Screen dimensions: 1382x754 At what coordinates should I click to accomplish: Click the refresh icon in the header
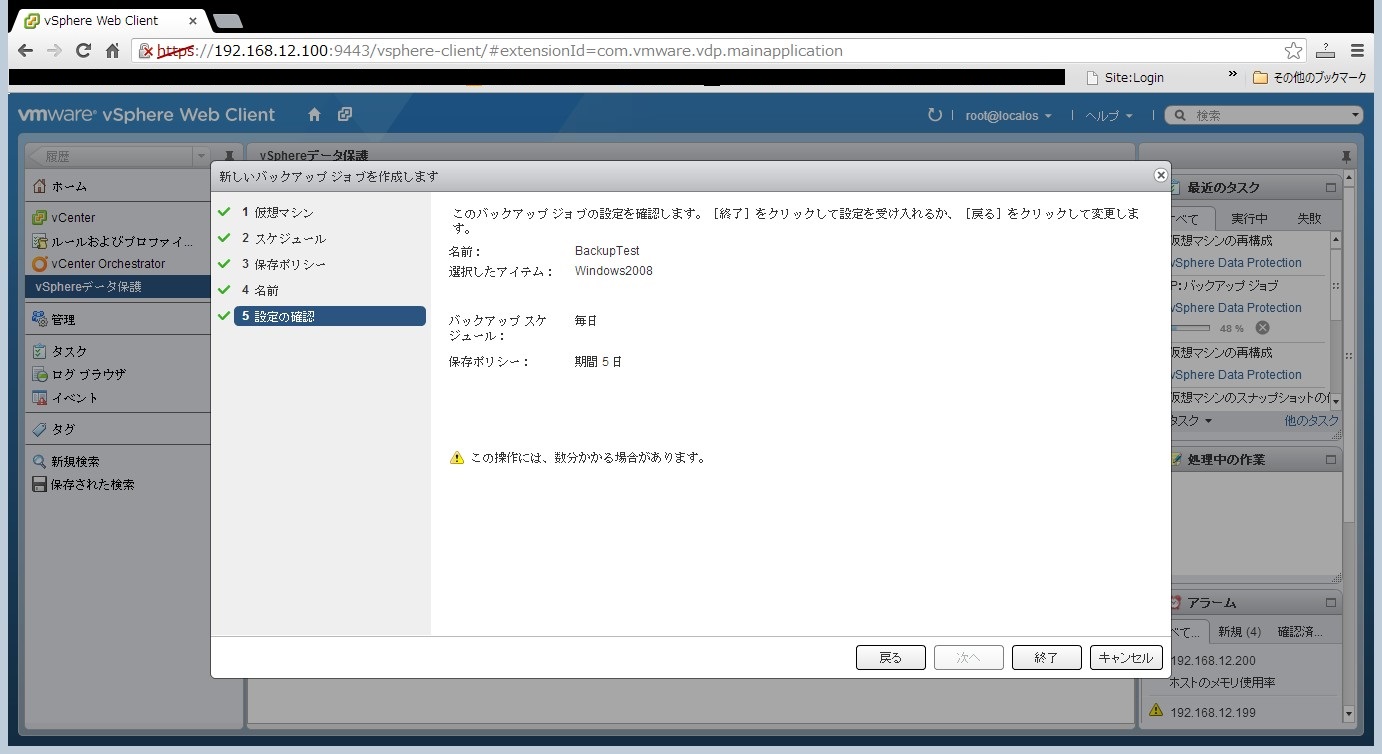(935, 115)
